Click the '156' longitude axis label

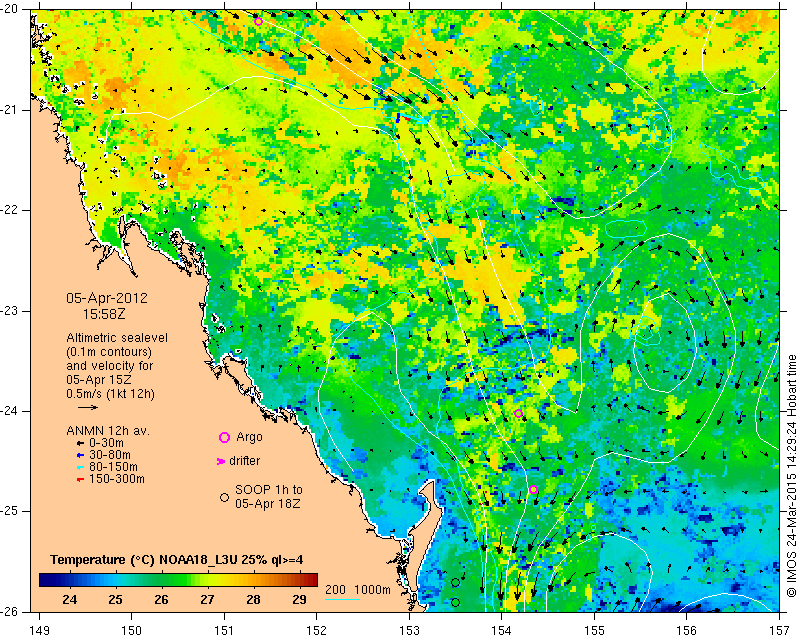click(x=687, y=631)
